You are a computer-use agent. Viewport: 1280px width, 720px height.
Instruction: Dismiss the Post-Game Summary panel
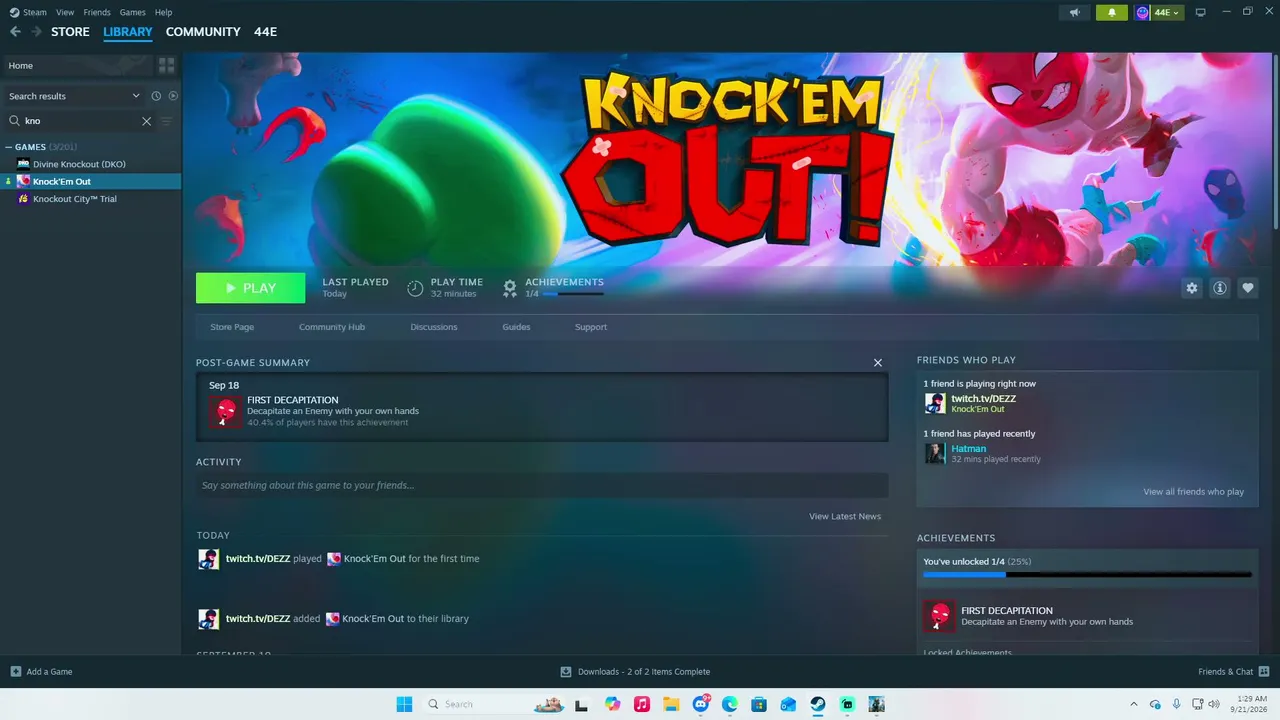coord(878,363)
